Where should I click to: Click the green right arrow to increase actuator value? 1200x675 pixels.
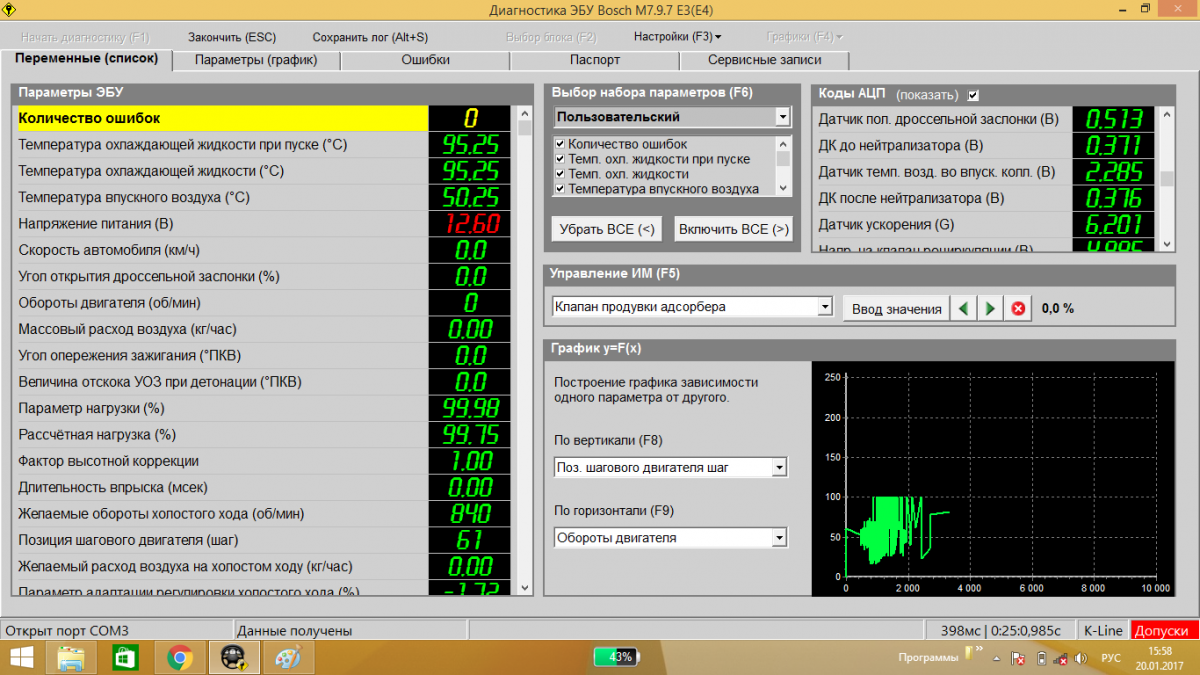pos(990,309)
